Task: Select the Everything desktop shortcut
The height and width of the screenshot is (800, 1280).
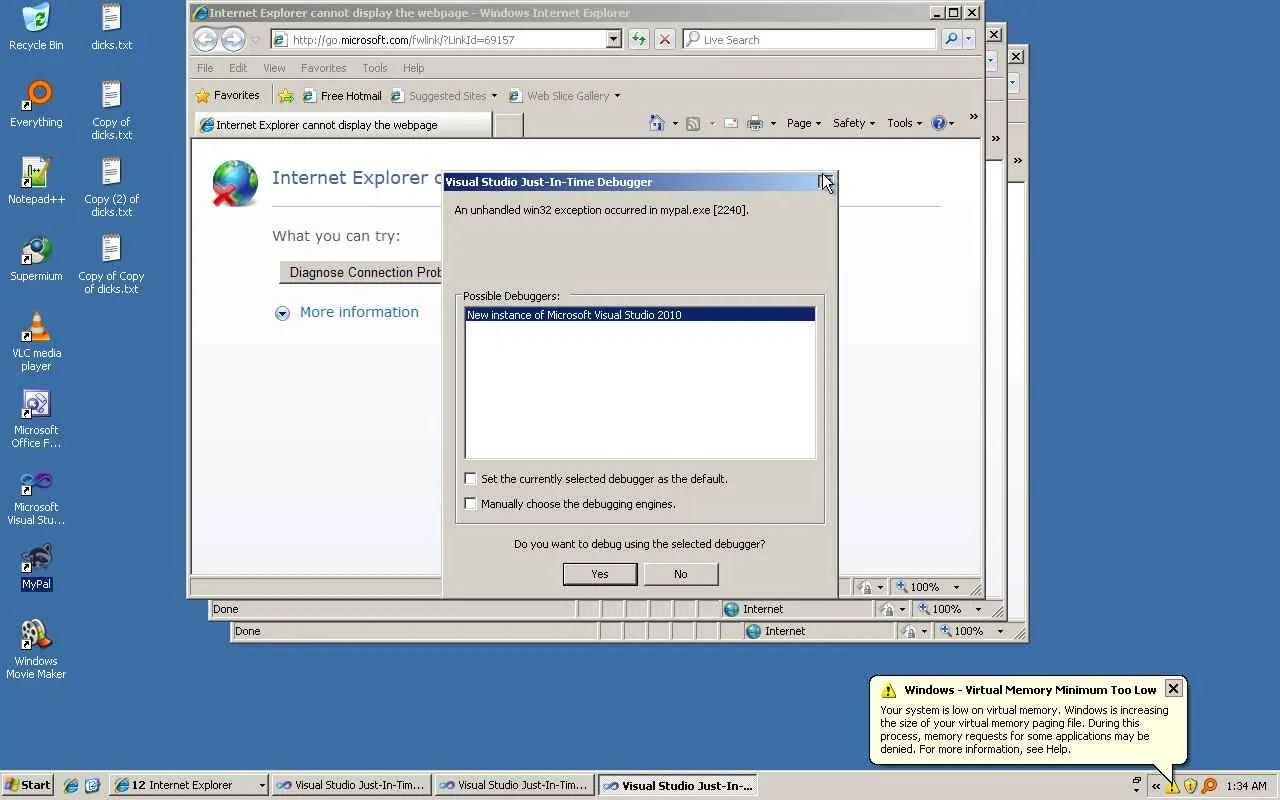Action: (x=36, y=104)
